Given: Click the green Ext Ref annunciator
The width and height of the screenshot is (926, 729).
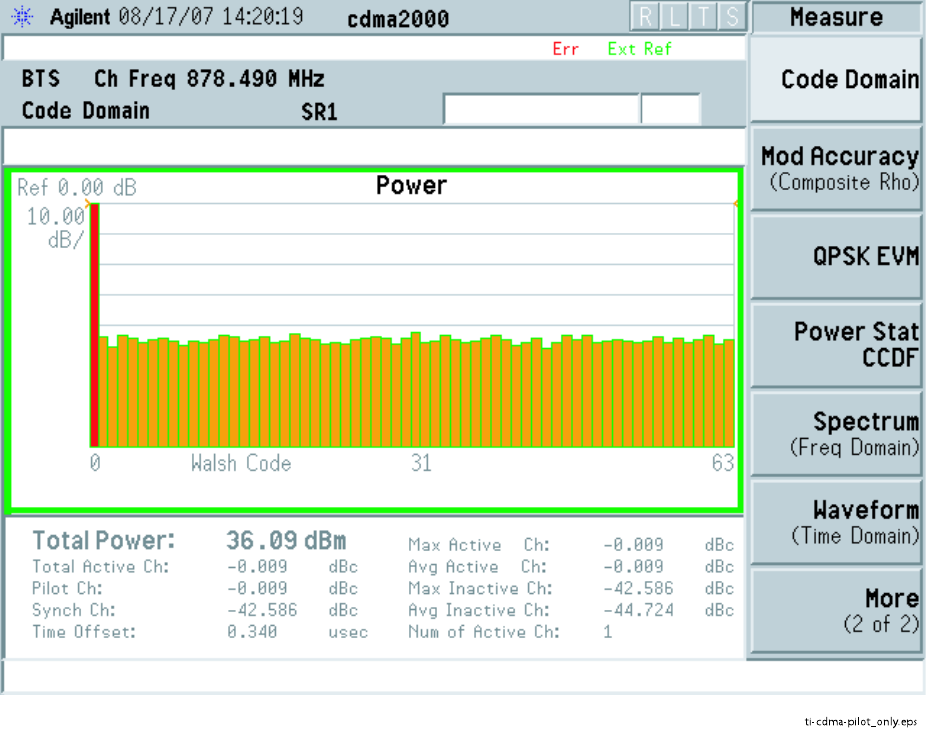Looking at the screenshot, I should point(640,49).
